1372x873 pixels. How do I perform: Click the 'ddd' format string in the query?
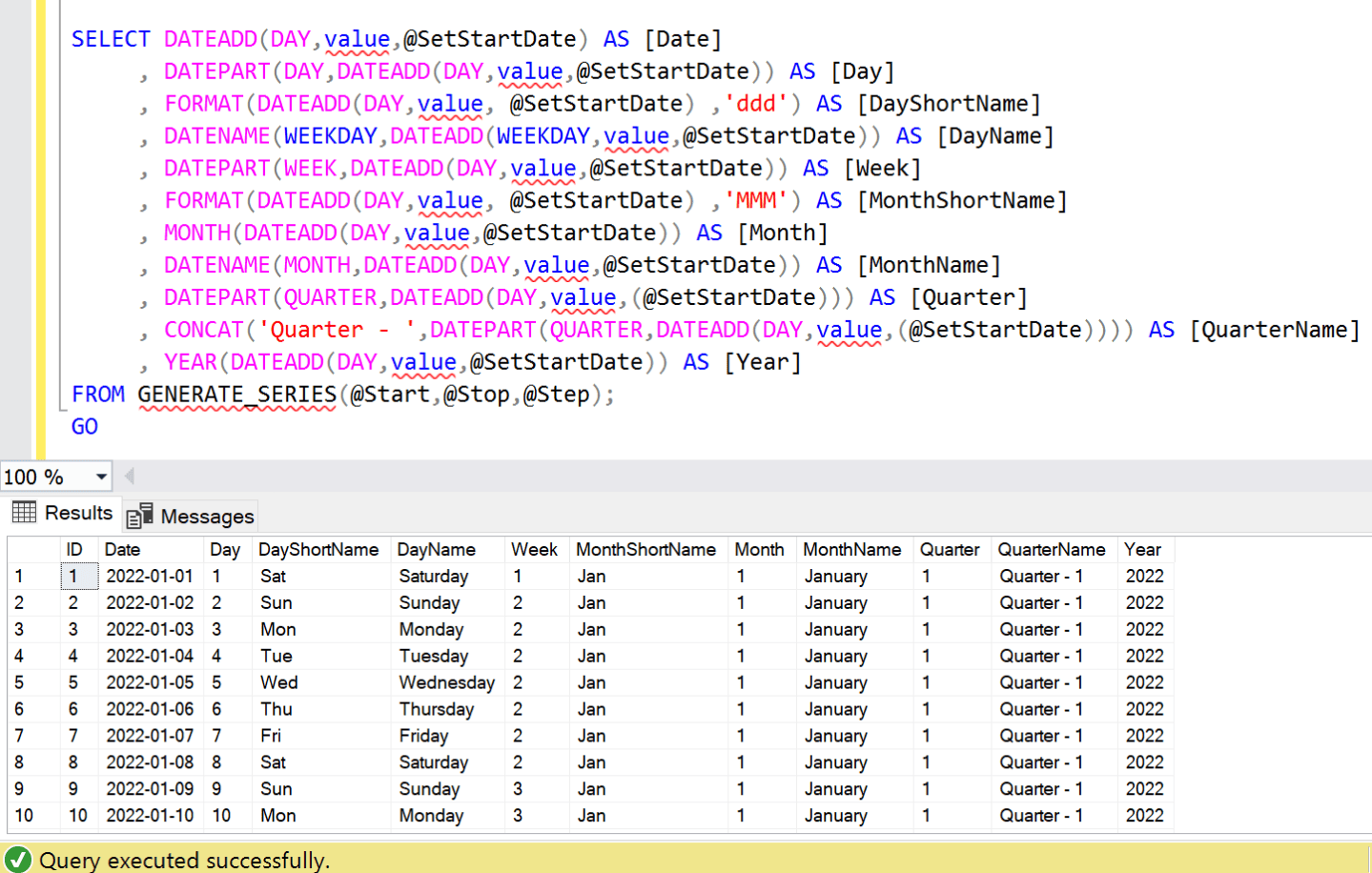pyautogui.click(x=757, y=104)
